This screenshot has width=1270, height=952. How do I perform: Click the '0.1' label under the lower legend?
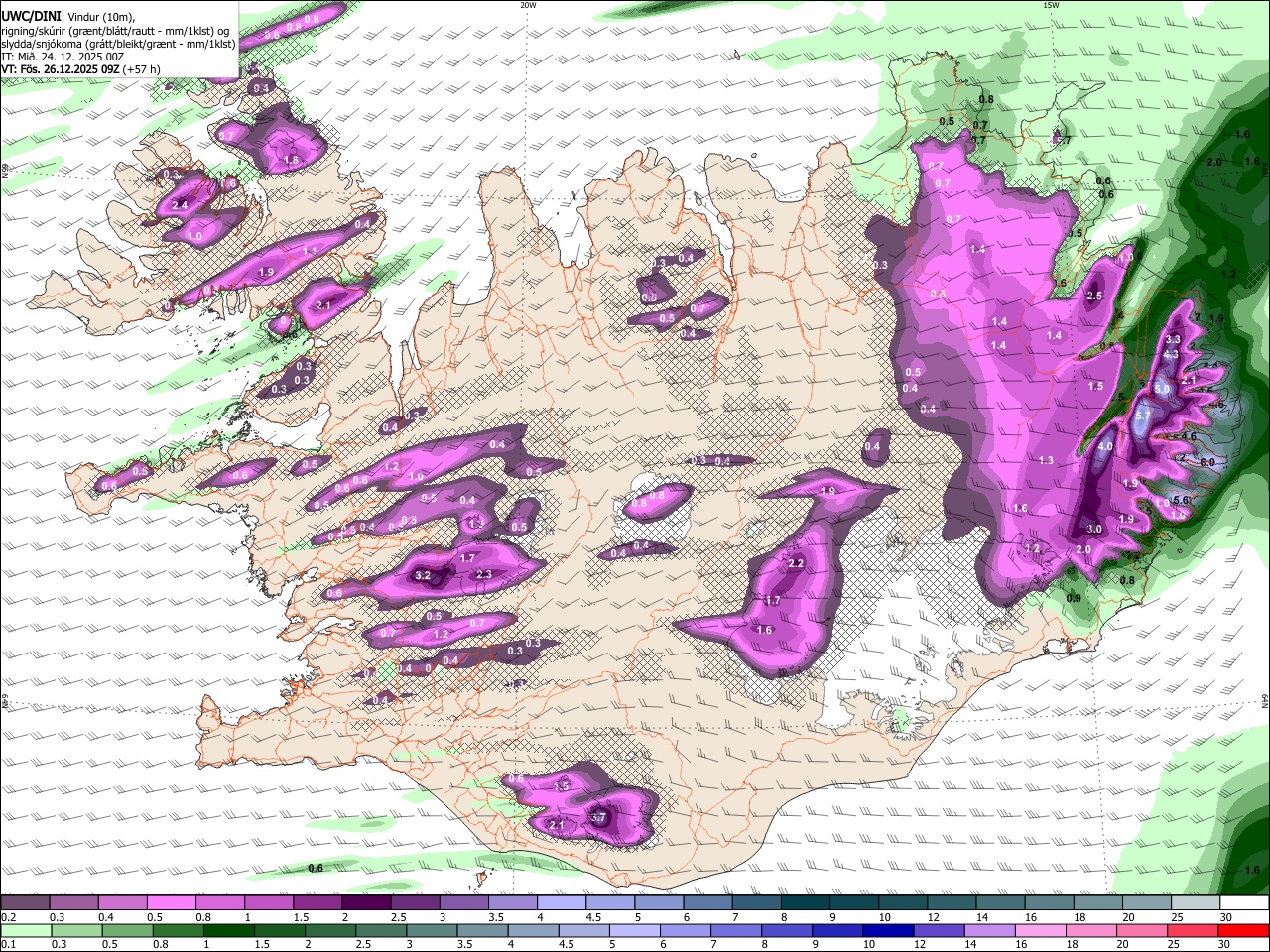point(8,944)
